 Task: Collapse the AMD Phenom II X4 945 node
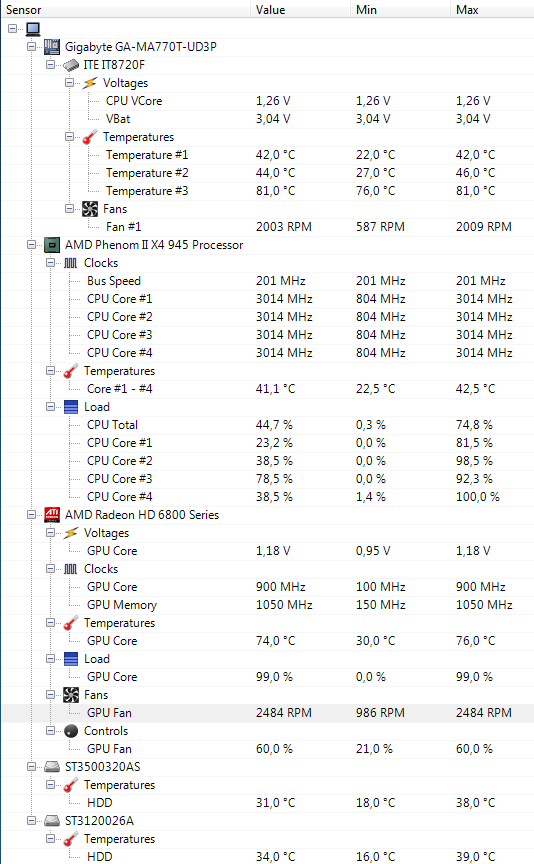[x=31, y=245]
